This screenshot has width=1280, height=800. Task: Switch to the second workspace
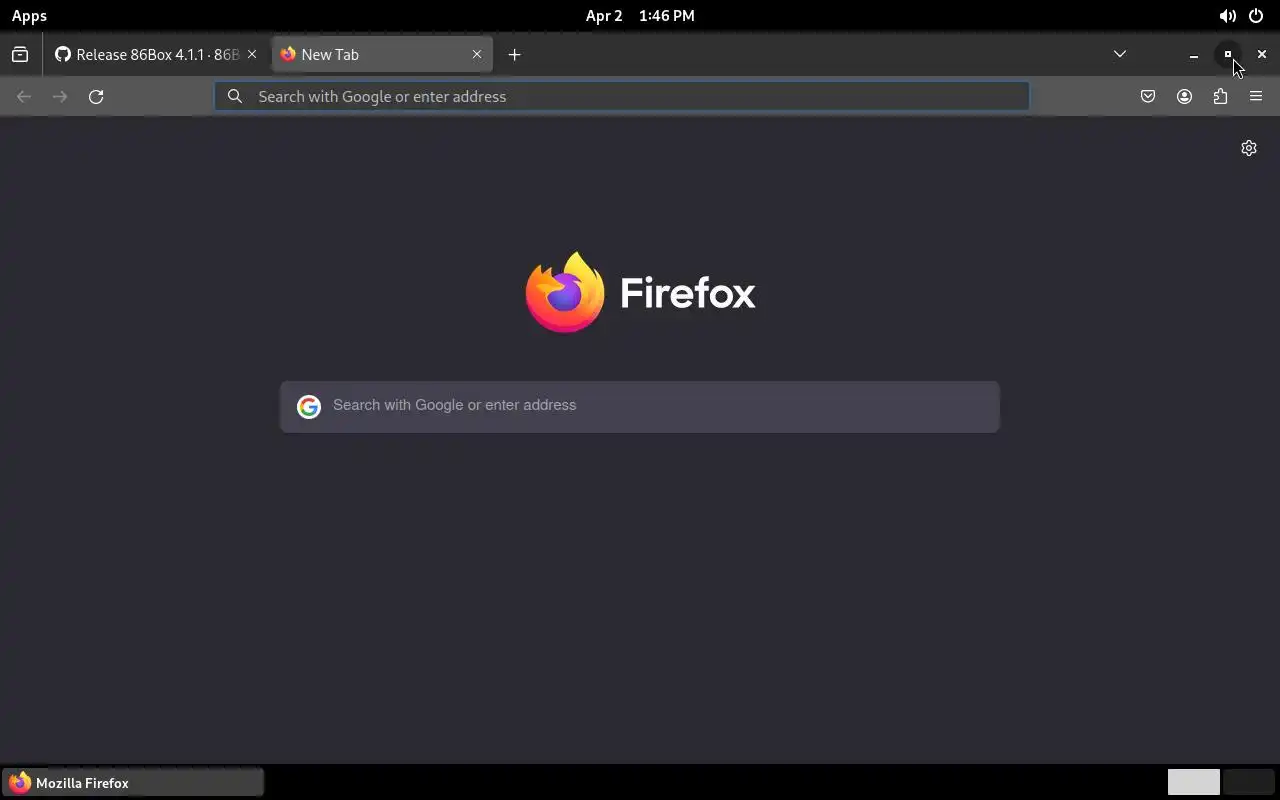click(x=1248, y=782)
